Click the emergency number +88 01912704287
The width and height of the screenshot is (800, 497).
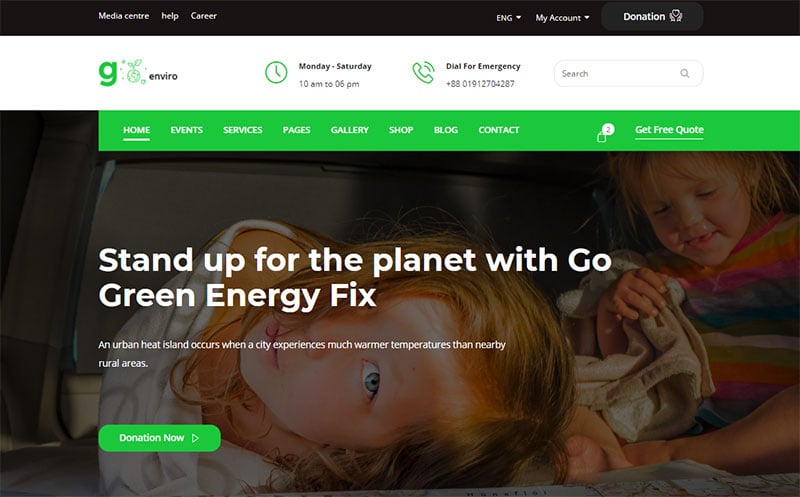[480, 84]
